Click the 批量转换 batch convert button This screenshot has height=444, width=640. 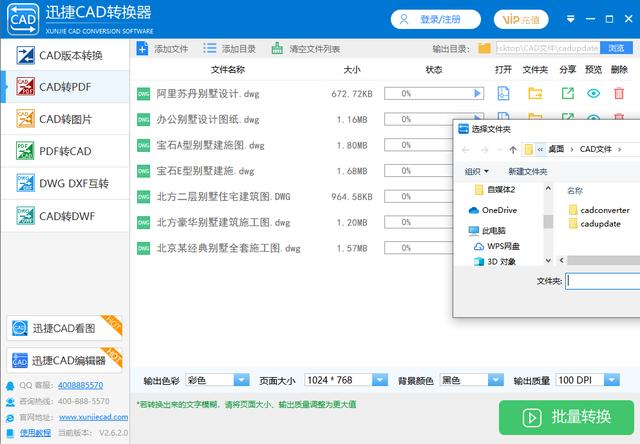pos(567,417)
